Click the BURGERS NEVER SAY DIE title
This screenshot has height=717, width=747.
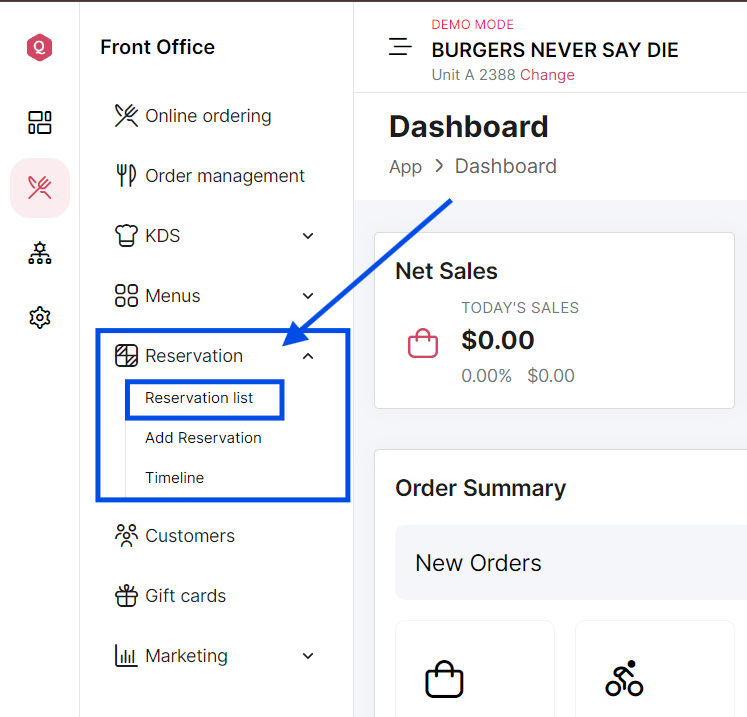555,50
